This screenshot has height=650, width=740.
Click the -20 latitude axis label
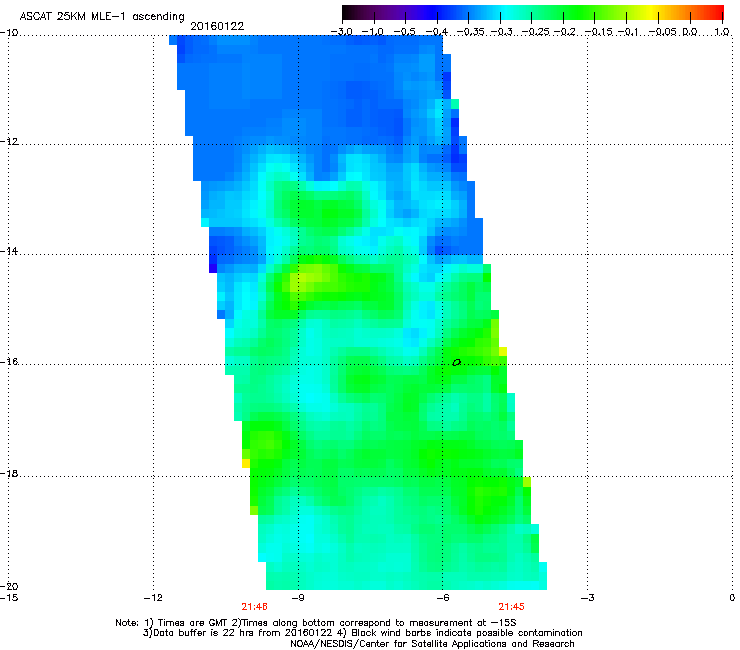pos(9,586)
